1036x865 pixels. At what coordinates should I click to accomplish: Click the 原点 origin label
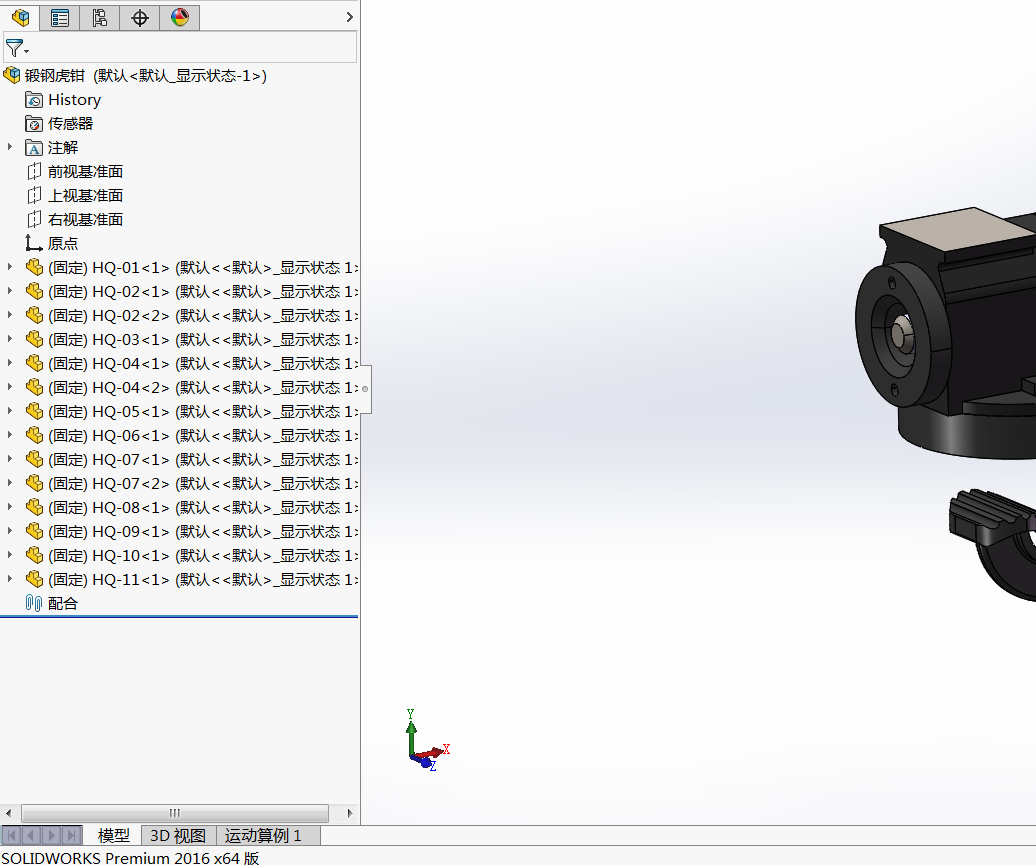63,243
